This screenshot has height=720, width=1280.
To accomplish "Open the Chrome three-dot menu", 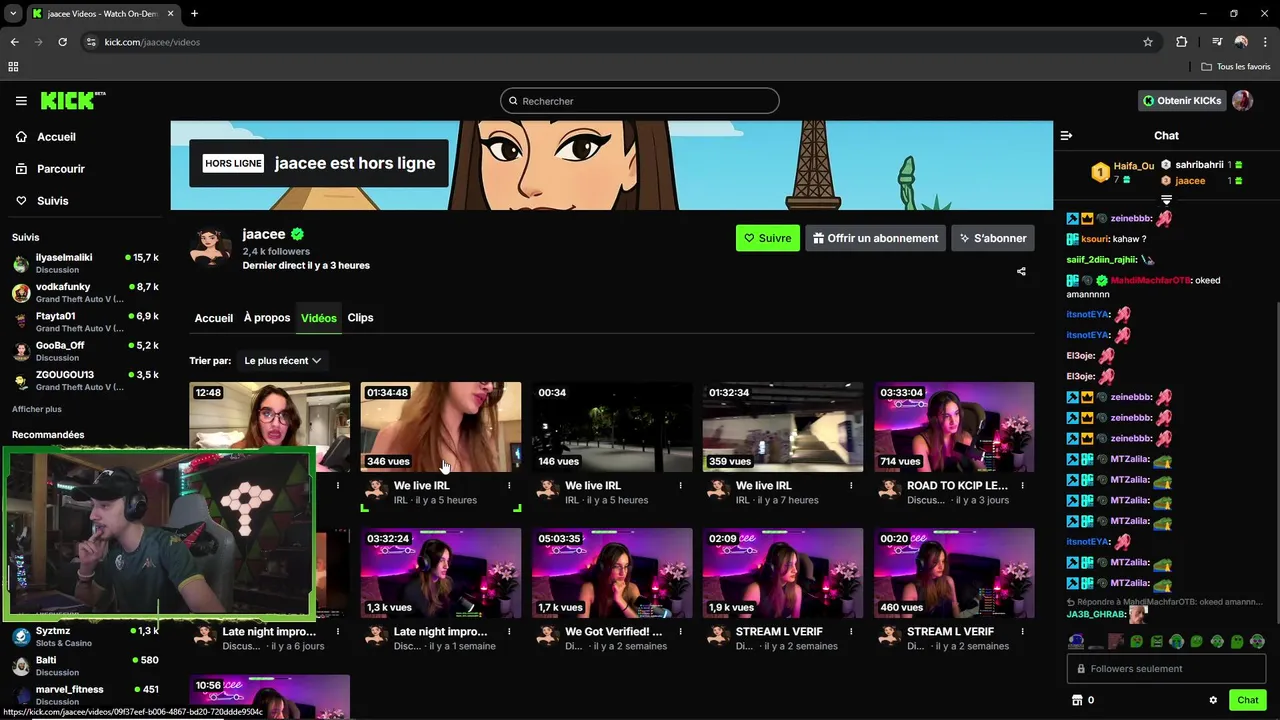I will 1266,42.
